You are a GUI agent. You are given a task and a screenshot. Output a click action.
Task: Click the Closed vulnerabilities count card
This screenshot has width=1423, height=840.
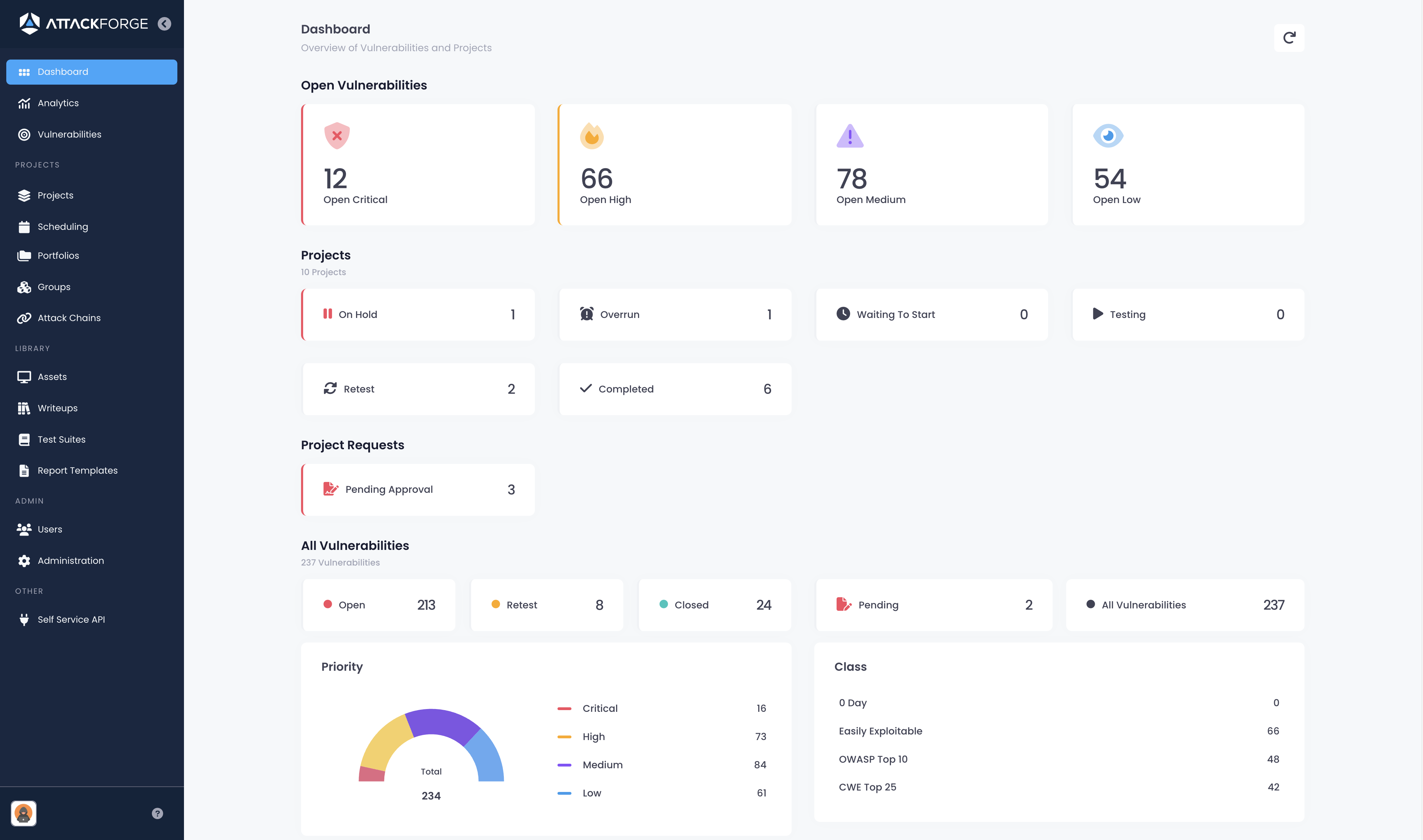coord(715,605)
